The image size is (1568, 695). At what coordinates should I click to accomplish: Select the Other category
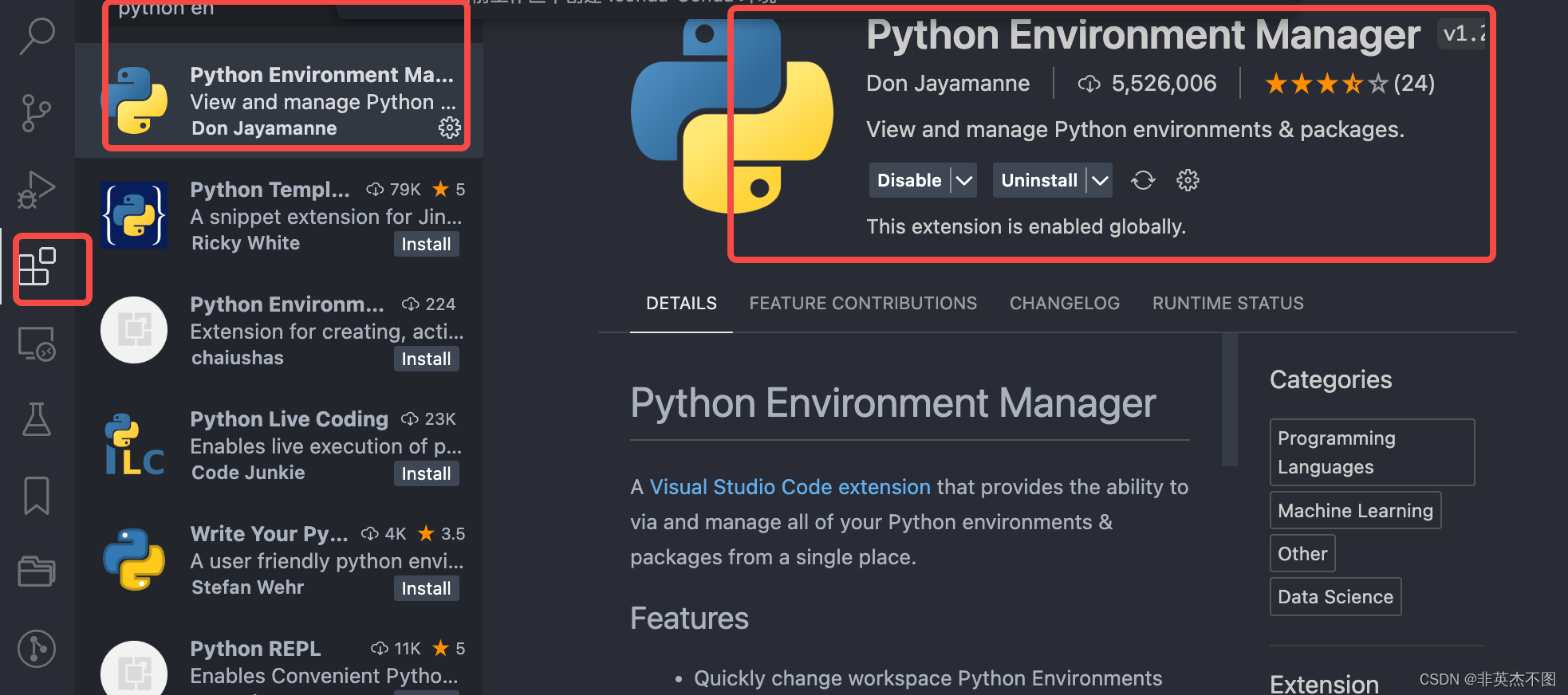click(1302, 554)
